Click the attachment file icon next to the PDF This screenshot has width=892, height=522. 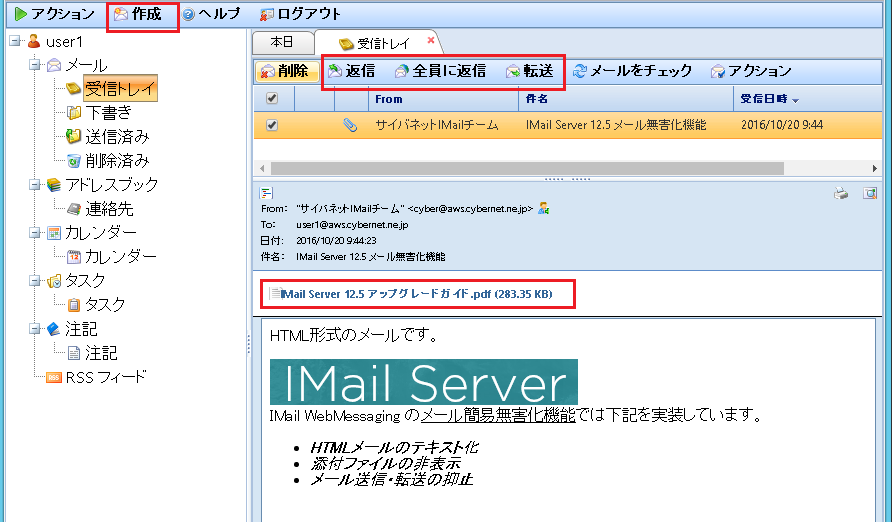point(275,293)
